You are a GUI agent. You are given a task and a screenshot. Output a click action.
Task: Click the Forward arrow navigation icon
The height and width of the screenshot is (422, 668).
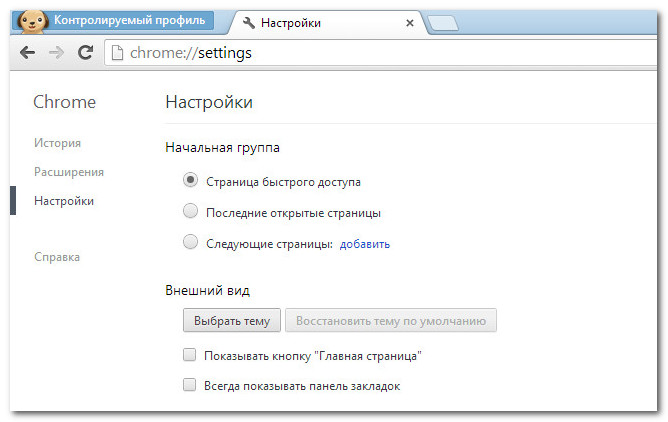[57, 52]
